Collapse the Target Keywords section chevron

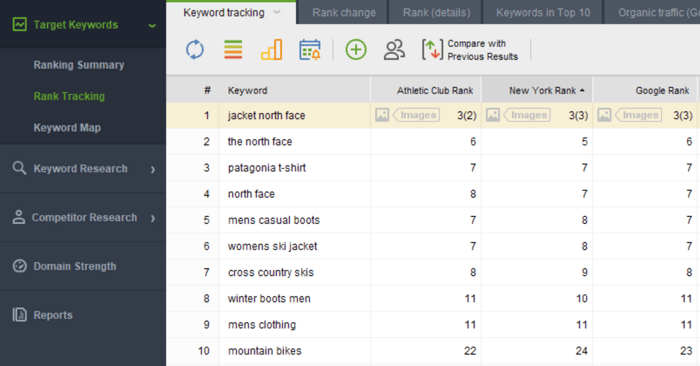152,26
